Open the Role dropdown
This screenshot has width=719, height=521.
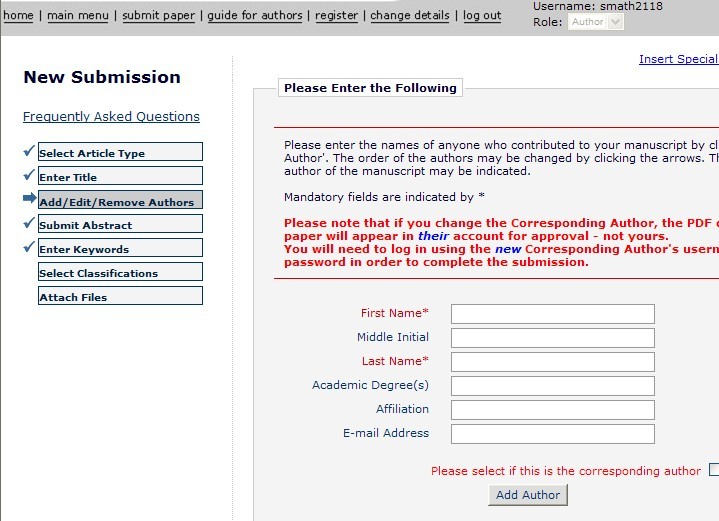(x=597, y=22)
